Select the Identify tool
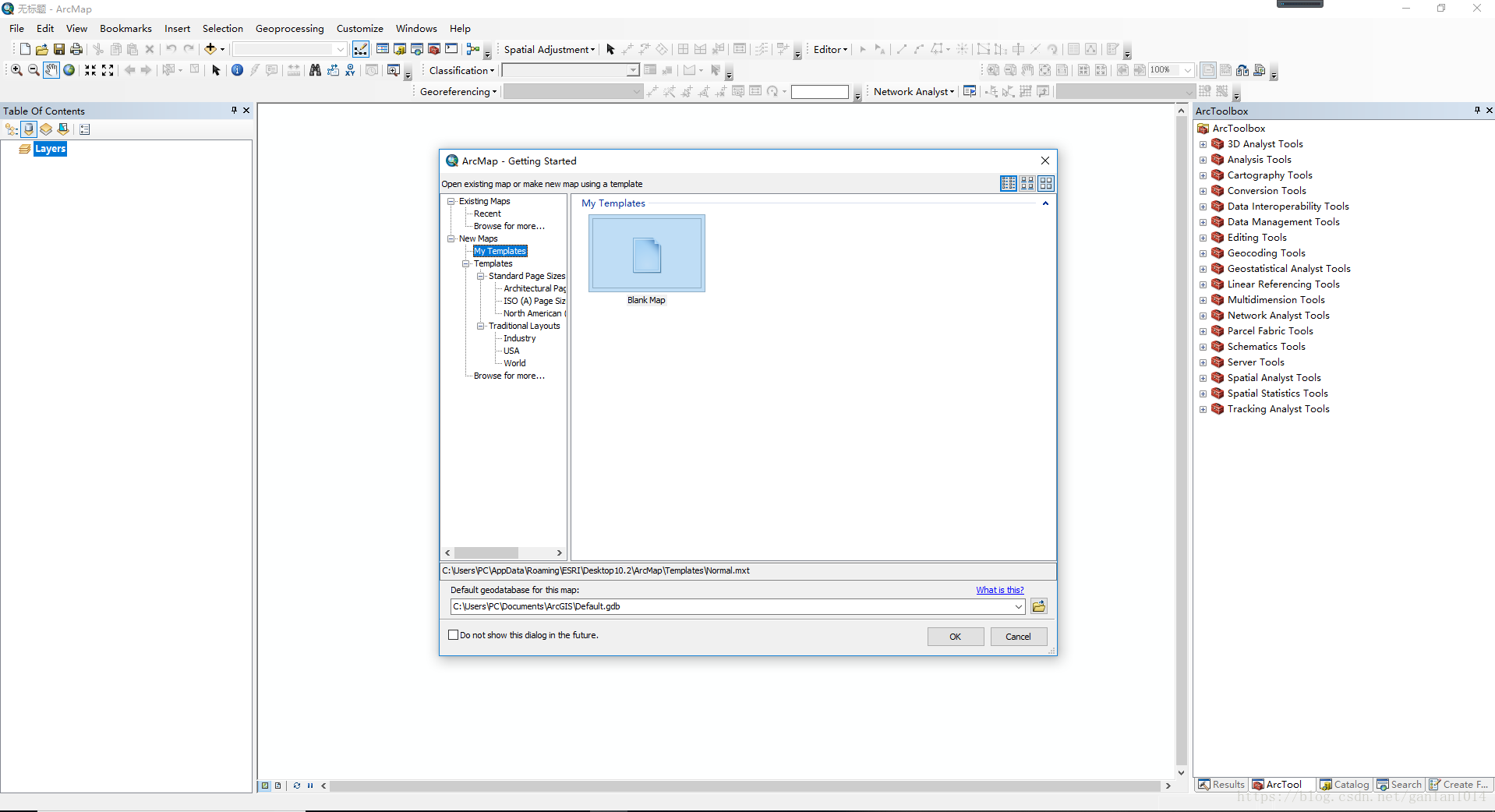1495x812 pixels. coord(237,70)
